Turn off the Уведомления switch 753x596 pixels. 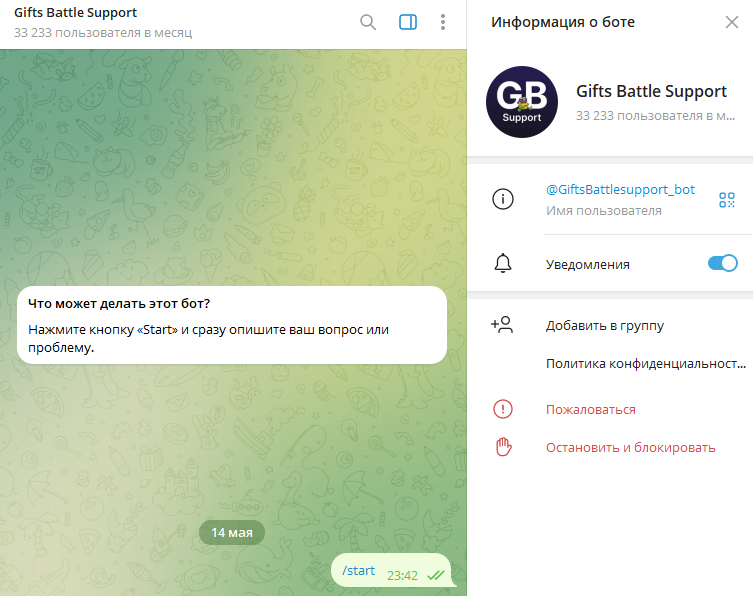(722, 263)
